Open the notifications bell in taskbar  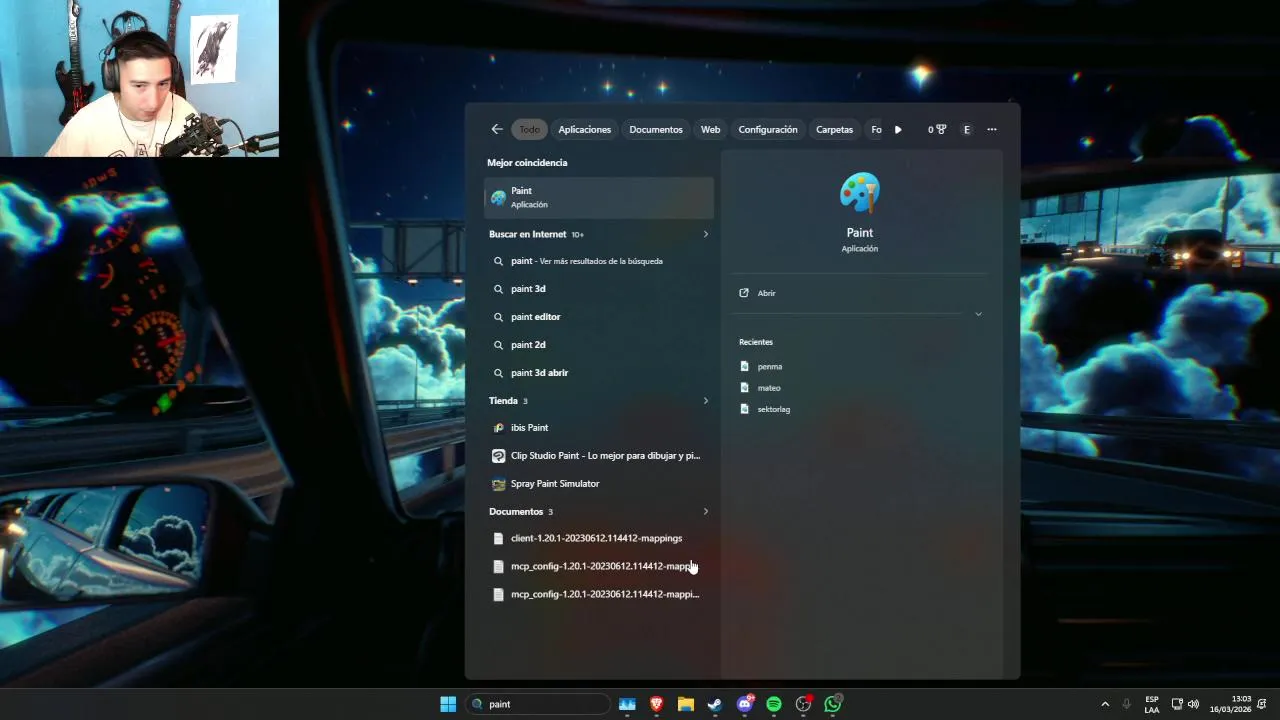[1263, 704]
